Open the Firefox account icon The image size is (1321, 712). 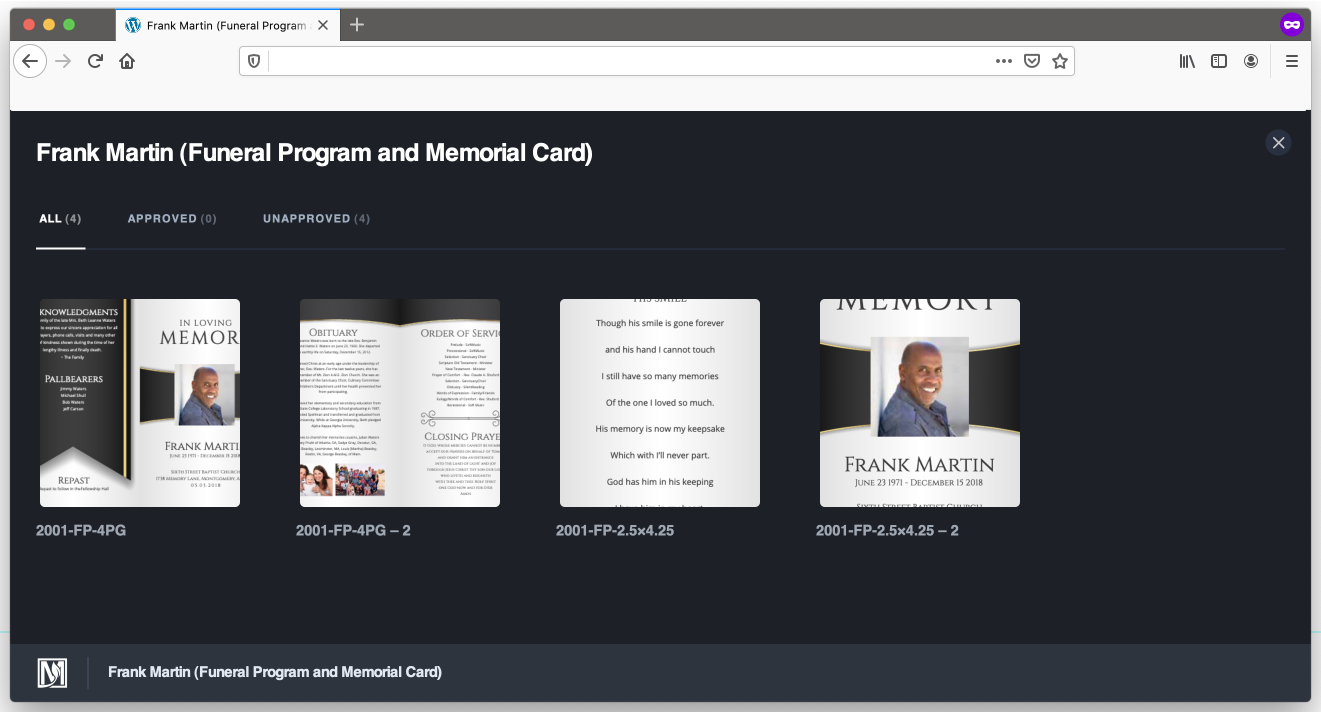(x=1251, y=61)
